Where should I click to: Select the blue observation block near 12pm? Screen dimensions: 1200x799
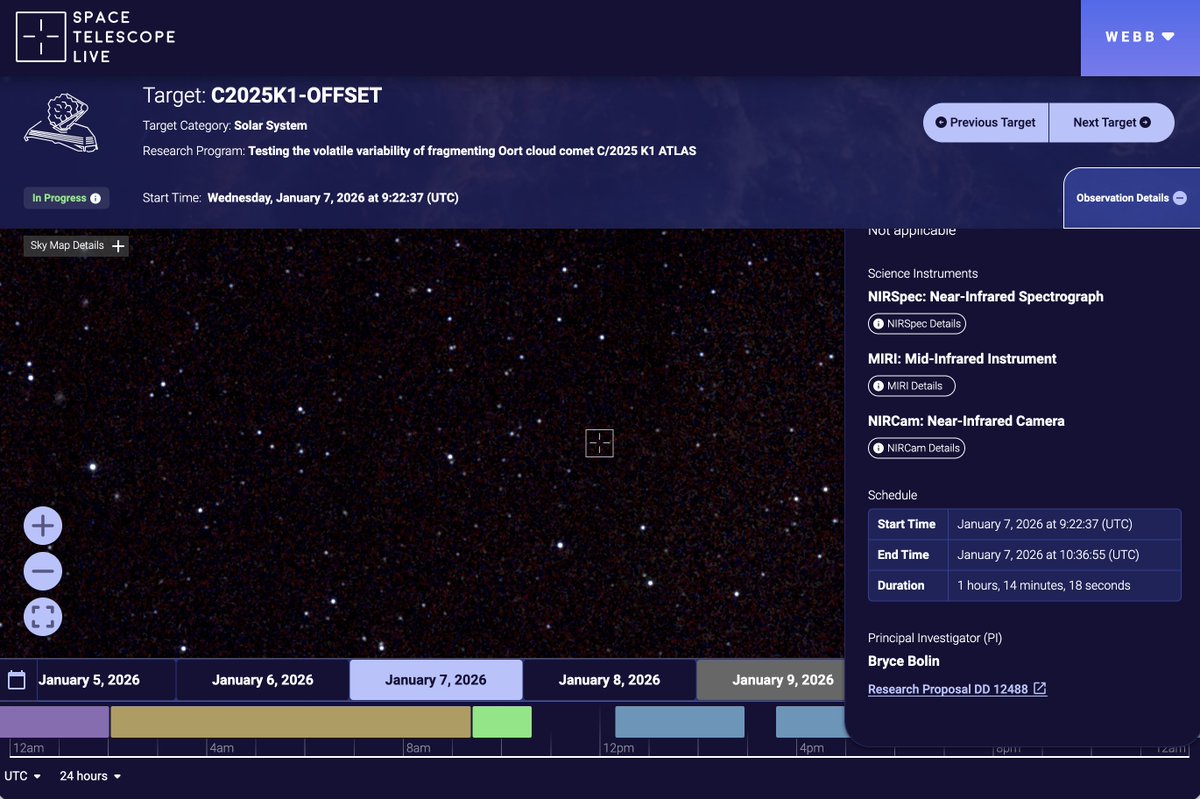click(x=680, y=722)
